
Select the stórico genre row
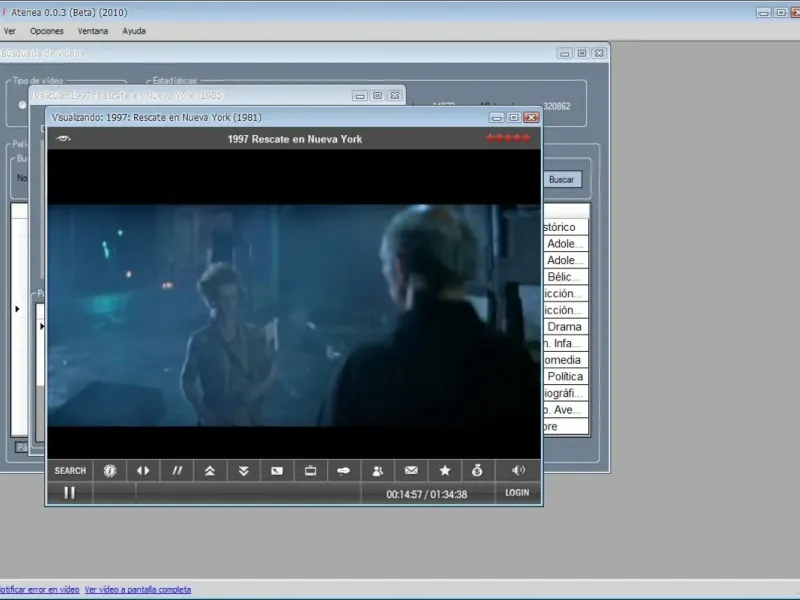(x=565, y=227)
